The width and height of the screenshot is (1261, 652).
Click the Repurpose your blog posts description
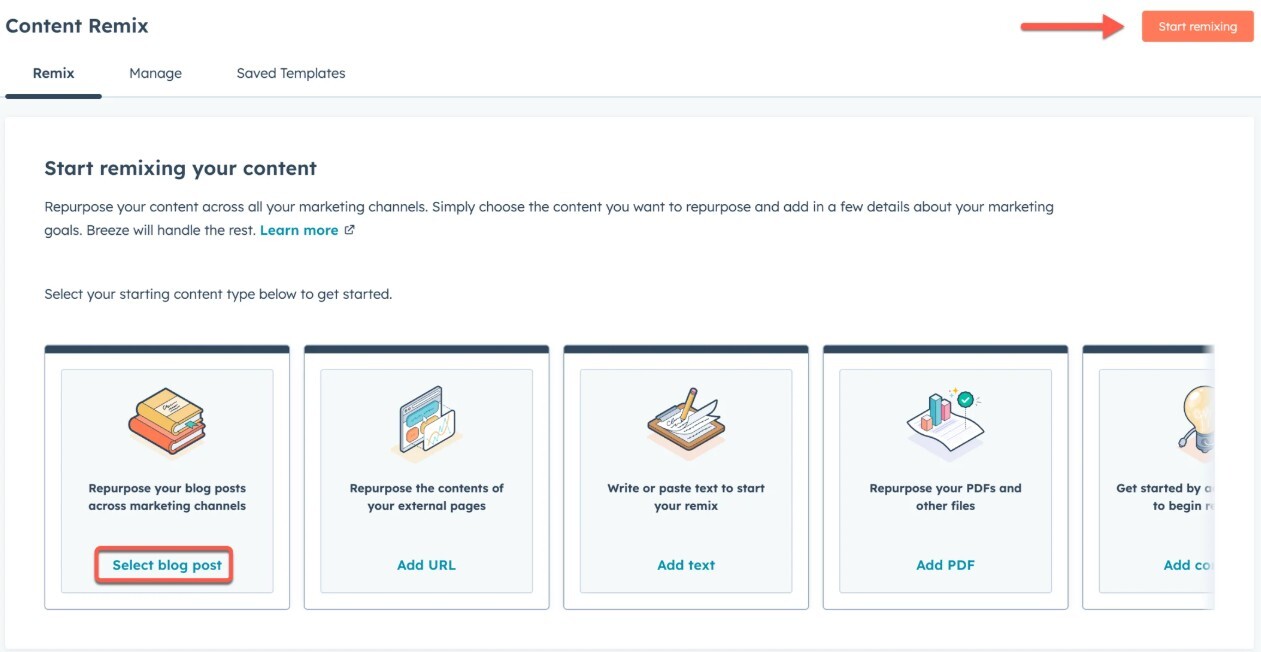click(167, 497)
